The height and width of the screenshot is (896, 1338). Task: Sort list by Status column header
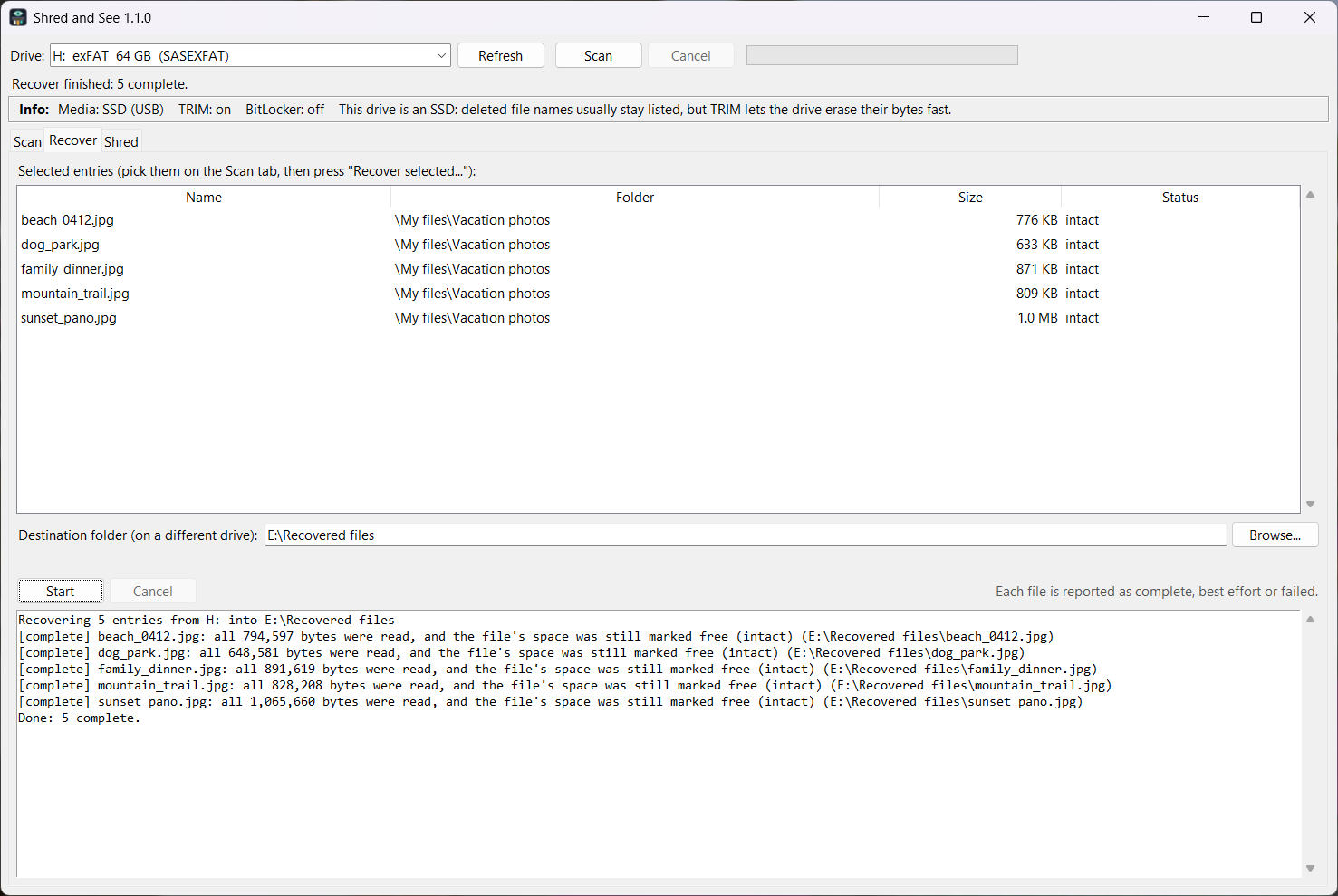coord(1180,197)
